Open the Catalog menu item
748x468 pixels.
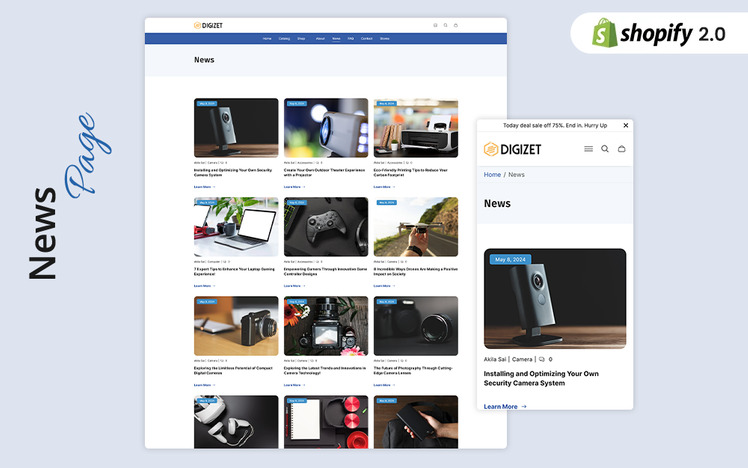pyautogui.click(x=284, y=39)
